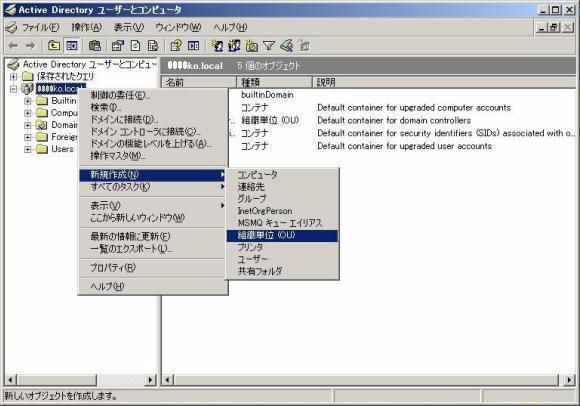Select builtinDomain cell in list
The width and height of the screenshot is (580, 406).
pos(267,95)
